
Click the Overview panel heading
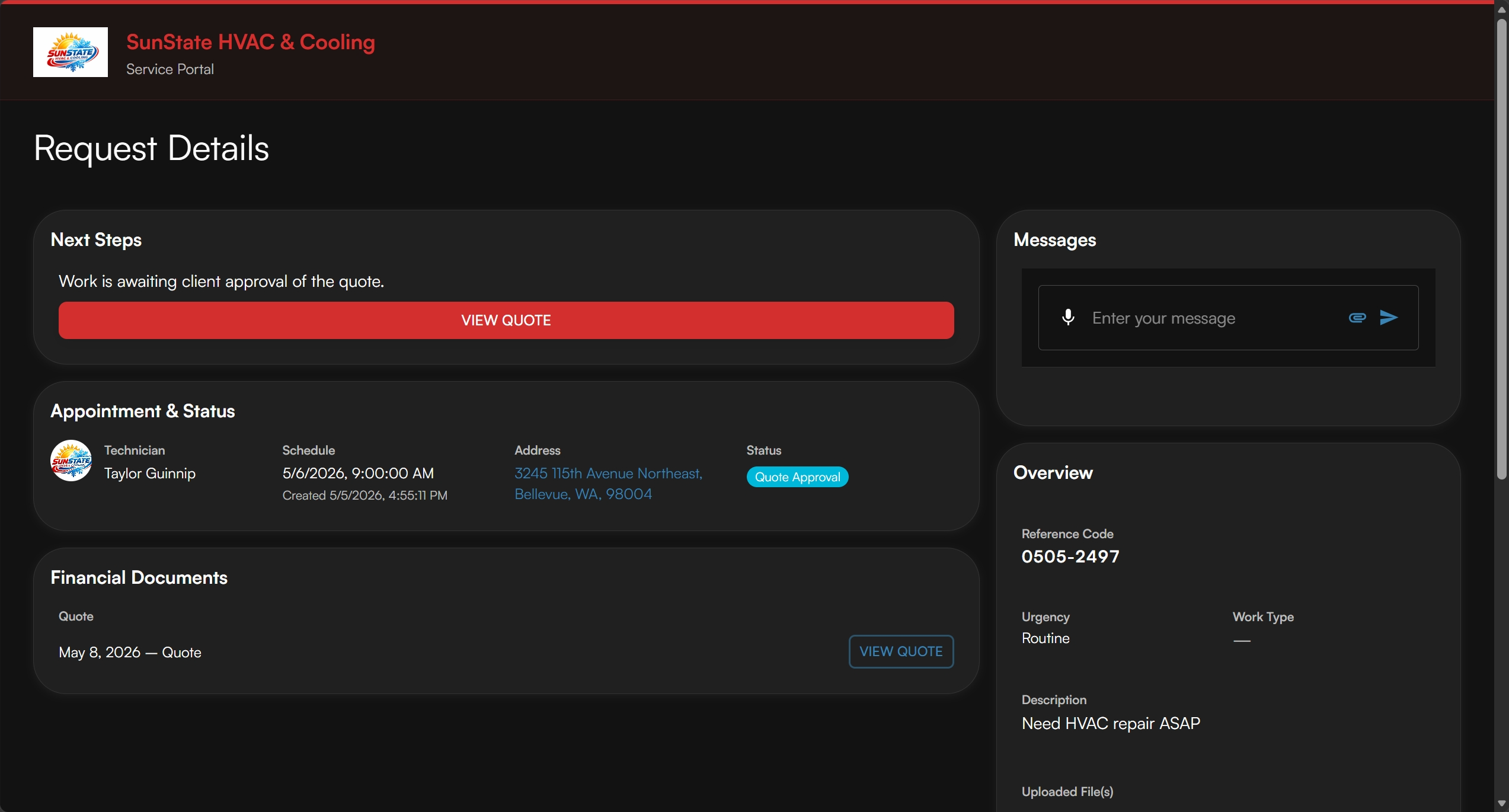pyautogui.click(x=1053, y=473)
